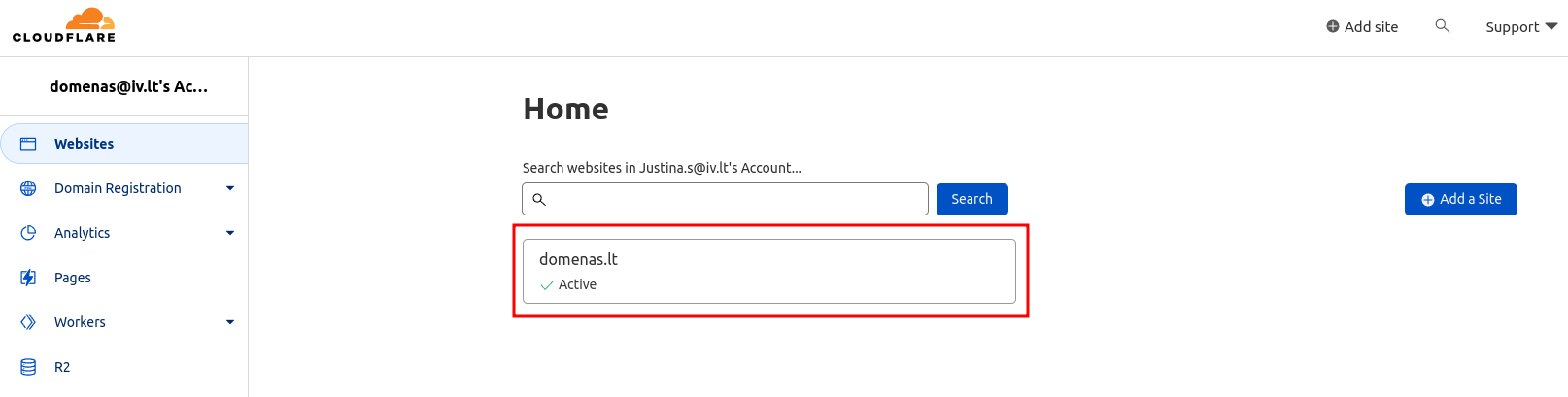
Task: Open the domenas.lt site card
Action: point(768,271)
